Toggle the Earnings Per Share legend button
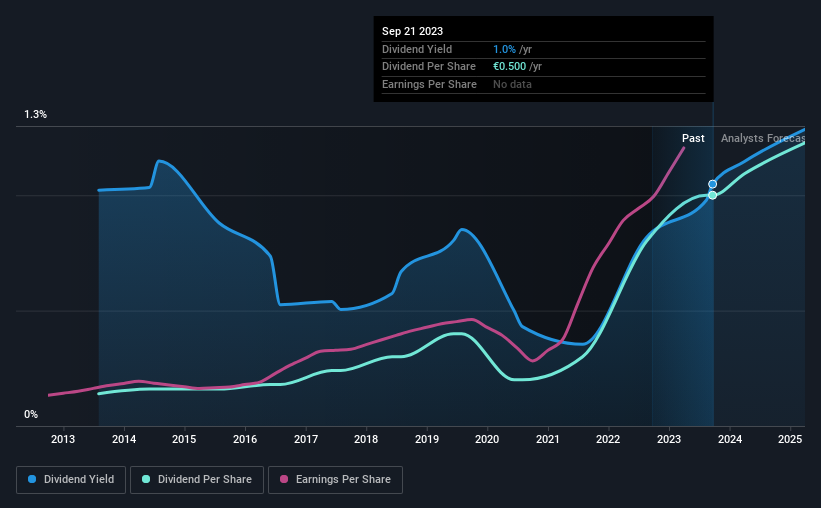 pyautogui.click(x=335, y=480)
